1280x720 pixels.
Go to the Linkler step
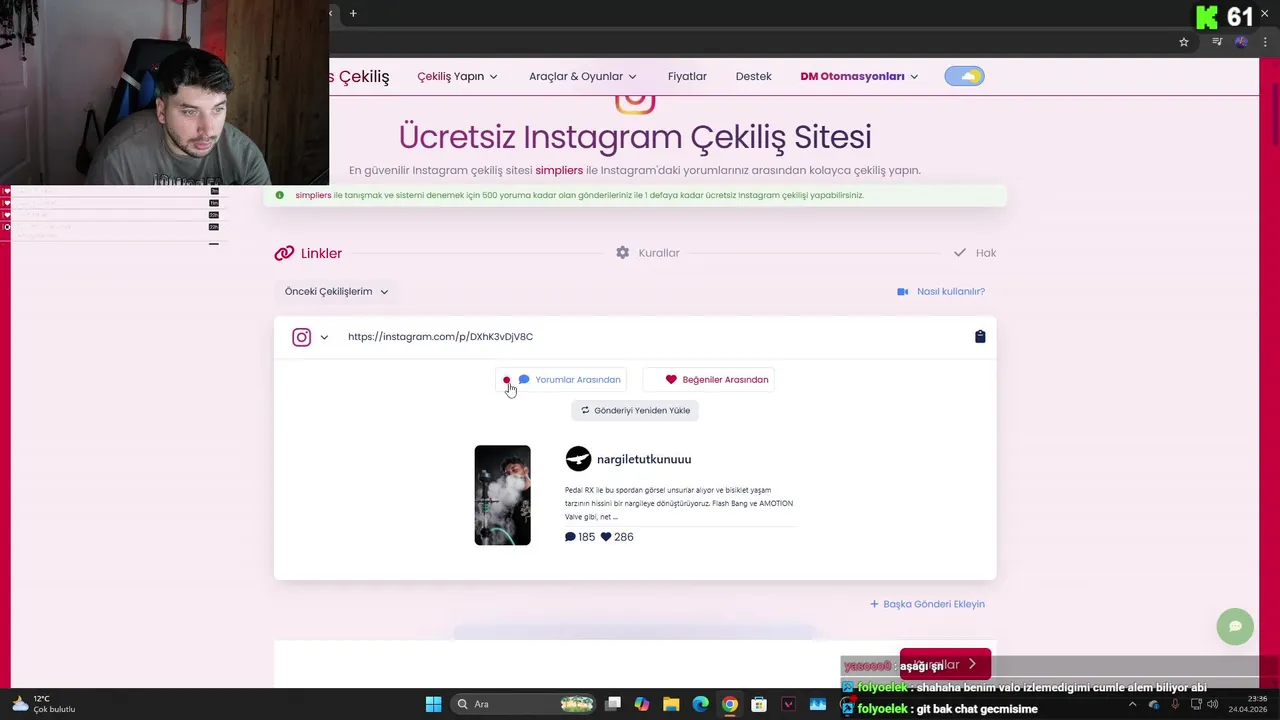pyautogui.click(x=309, y=253)
